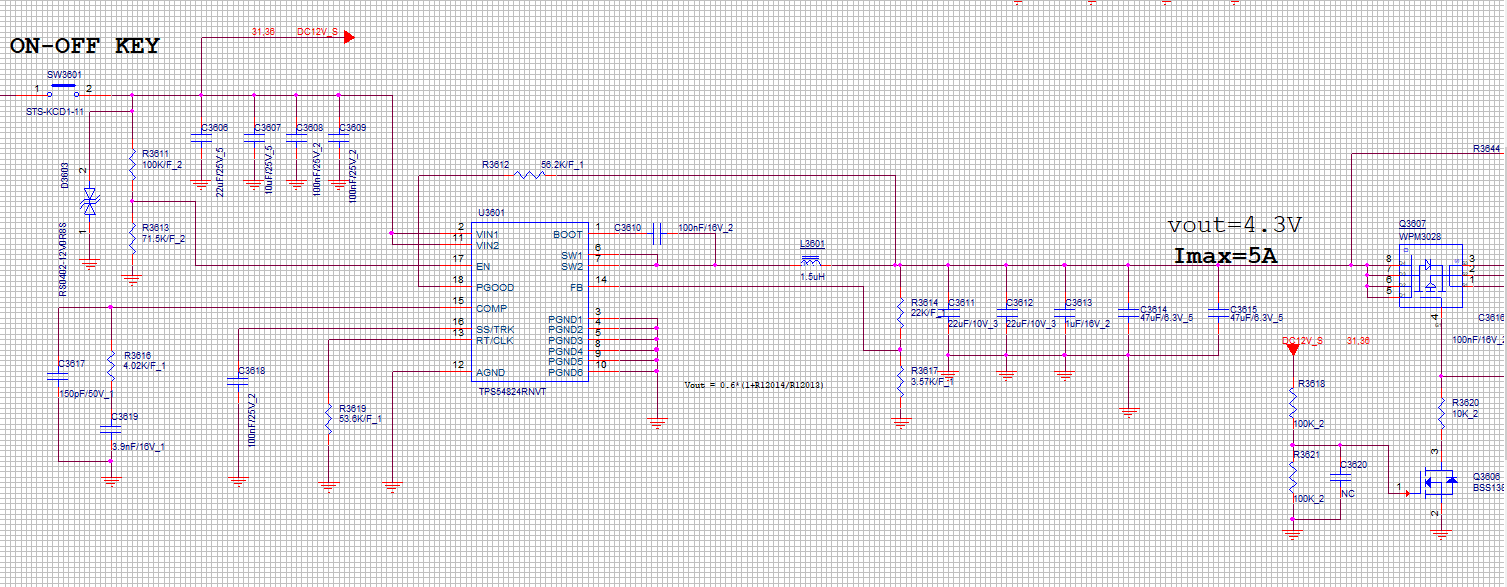Click the SS/TRK pin label
The height and width of the screenshot is (587, 1507).
point(495,330)
